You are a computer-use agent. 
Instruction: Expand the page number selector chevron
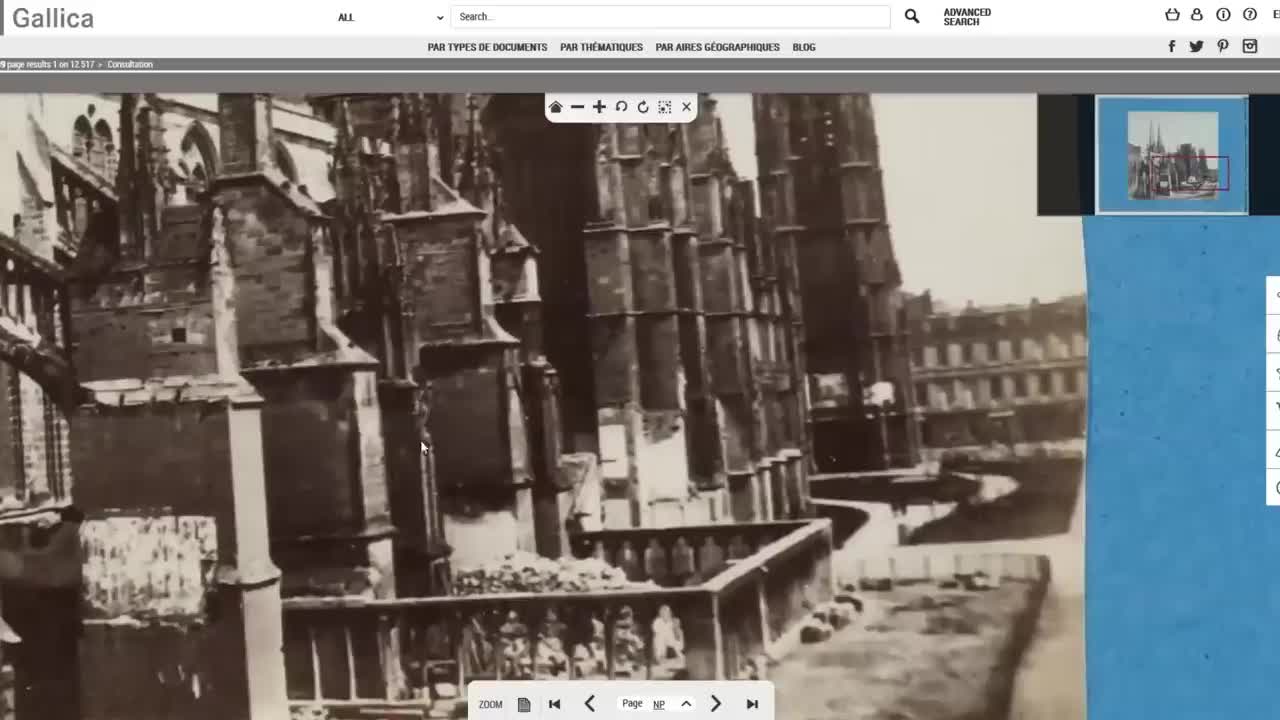[686, 704]
